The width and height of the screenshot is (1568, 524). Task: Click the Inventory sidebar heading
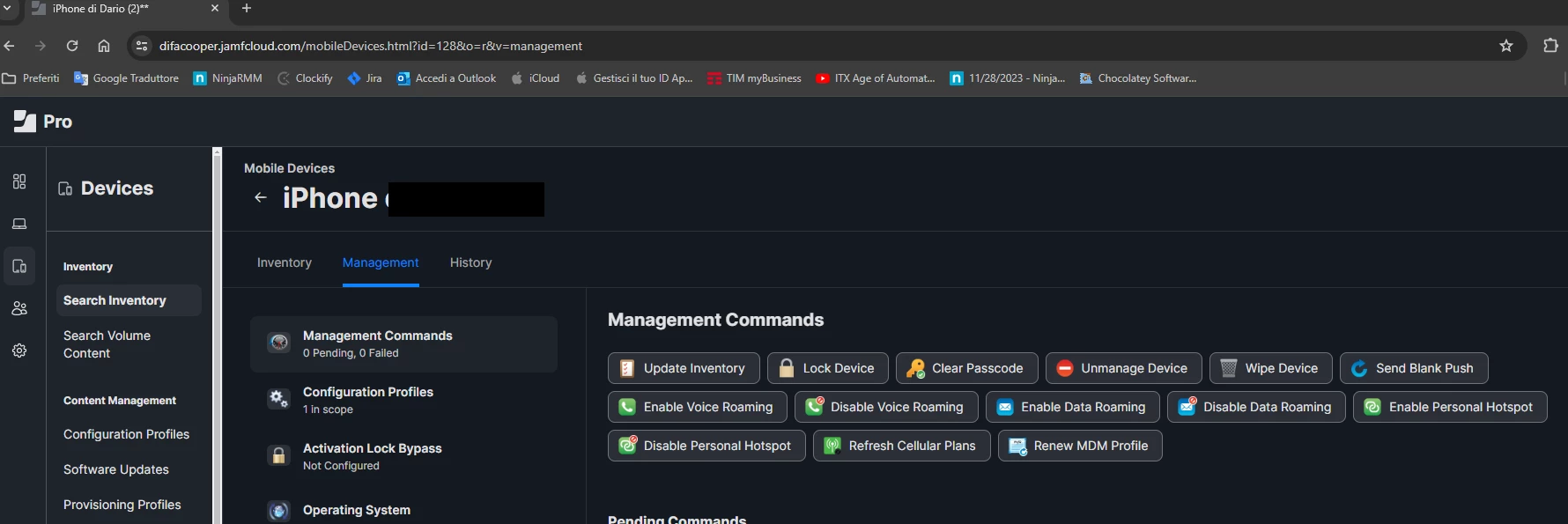pos(88,267)
